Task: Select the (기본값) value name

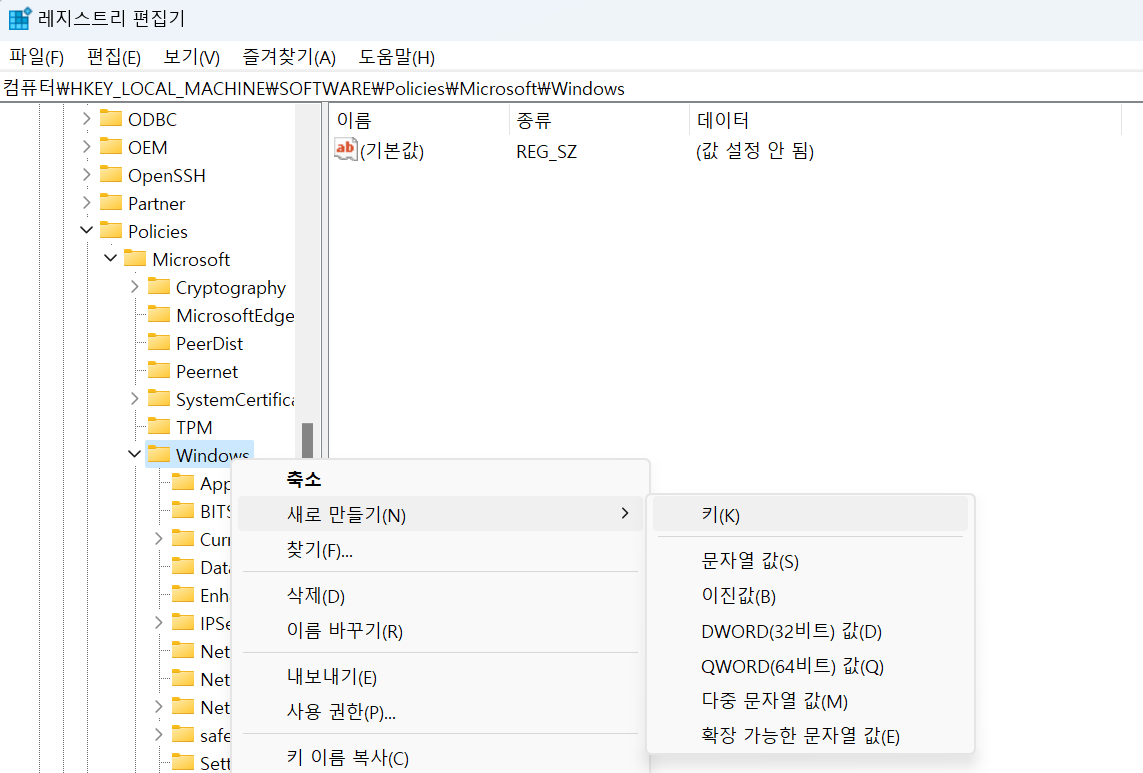Action: (x=392, y=150)
